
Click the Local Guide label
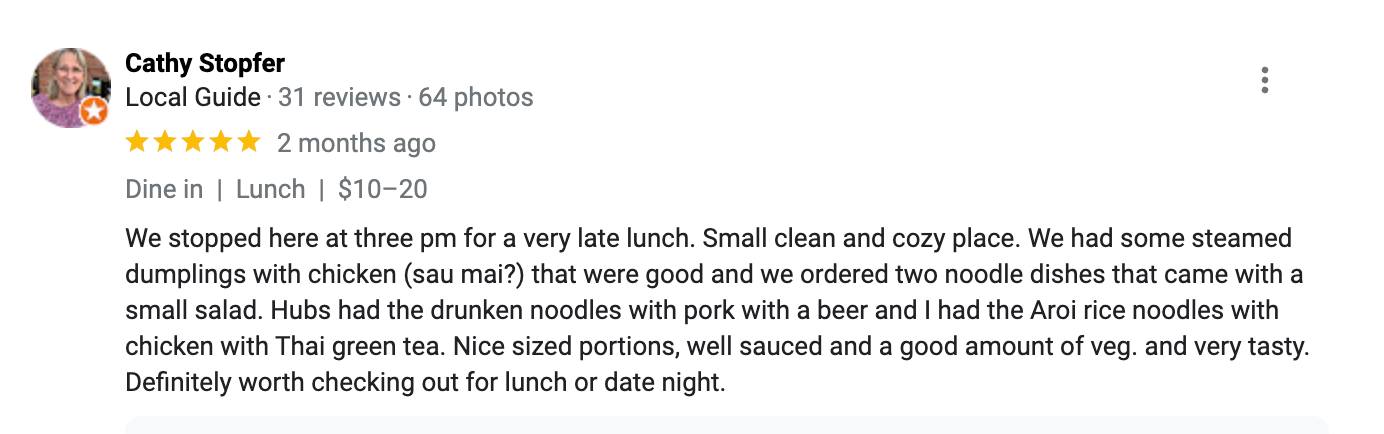[x=192, y=97]
